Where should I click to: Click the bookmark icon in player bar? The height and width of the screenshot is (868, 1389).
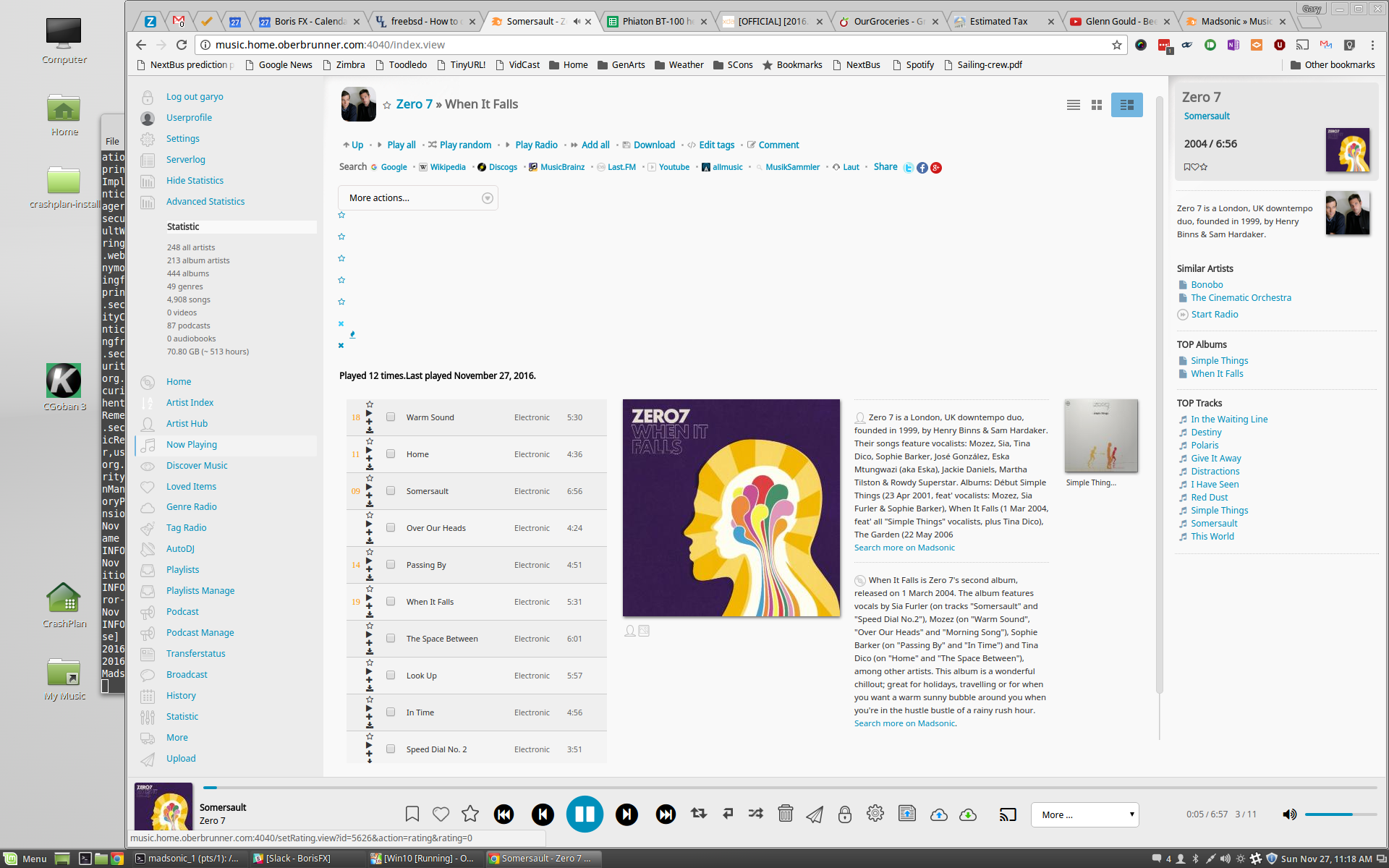pos(412,814)
